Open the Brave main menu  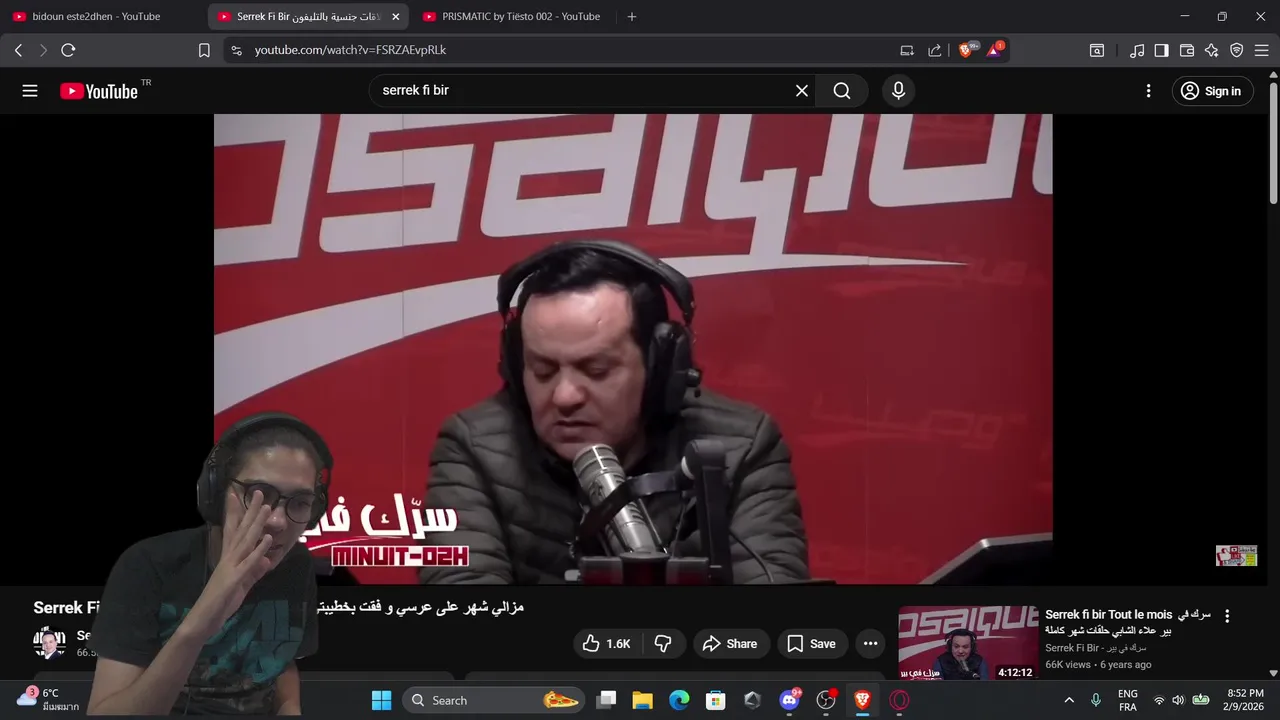coord(1262,50)
